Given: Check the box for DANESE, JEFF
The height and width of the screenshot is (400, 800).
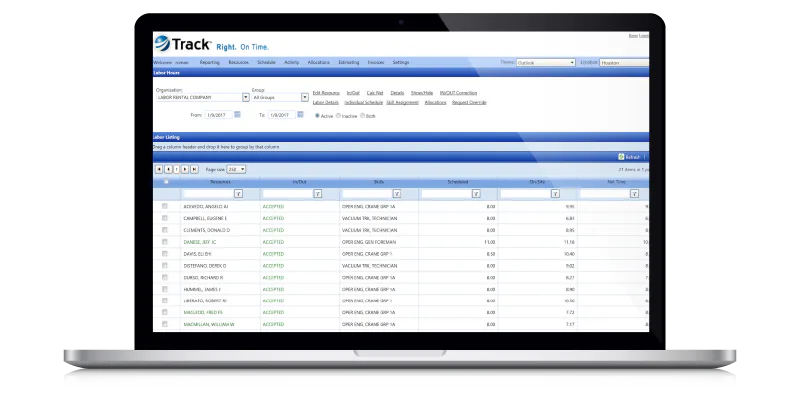Looking at the screenshot, I should [x=165, y=242].
